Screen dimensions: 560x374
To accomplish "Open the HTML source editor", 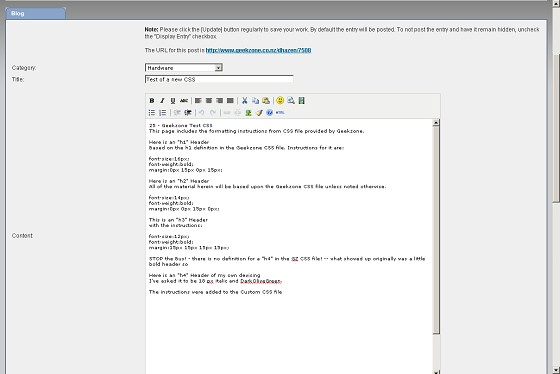I will click(280, 113).
